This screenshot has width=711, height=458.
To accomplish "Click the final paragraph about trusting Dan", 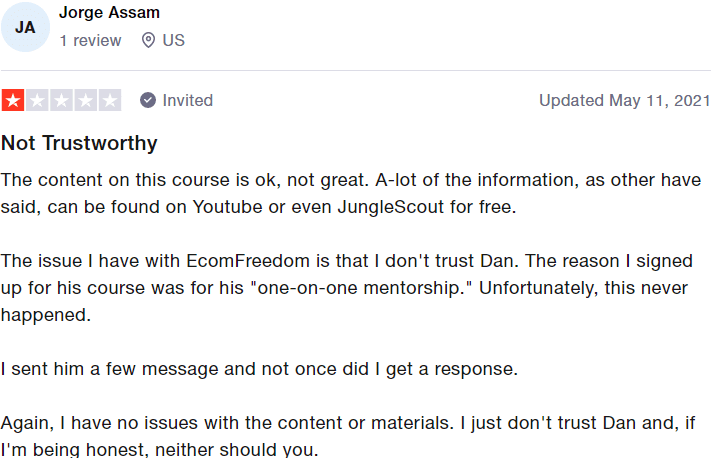I will pos(348,436).
